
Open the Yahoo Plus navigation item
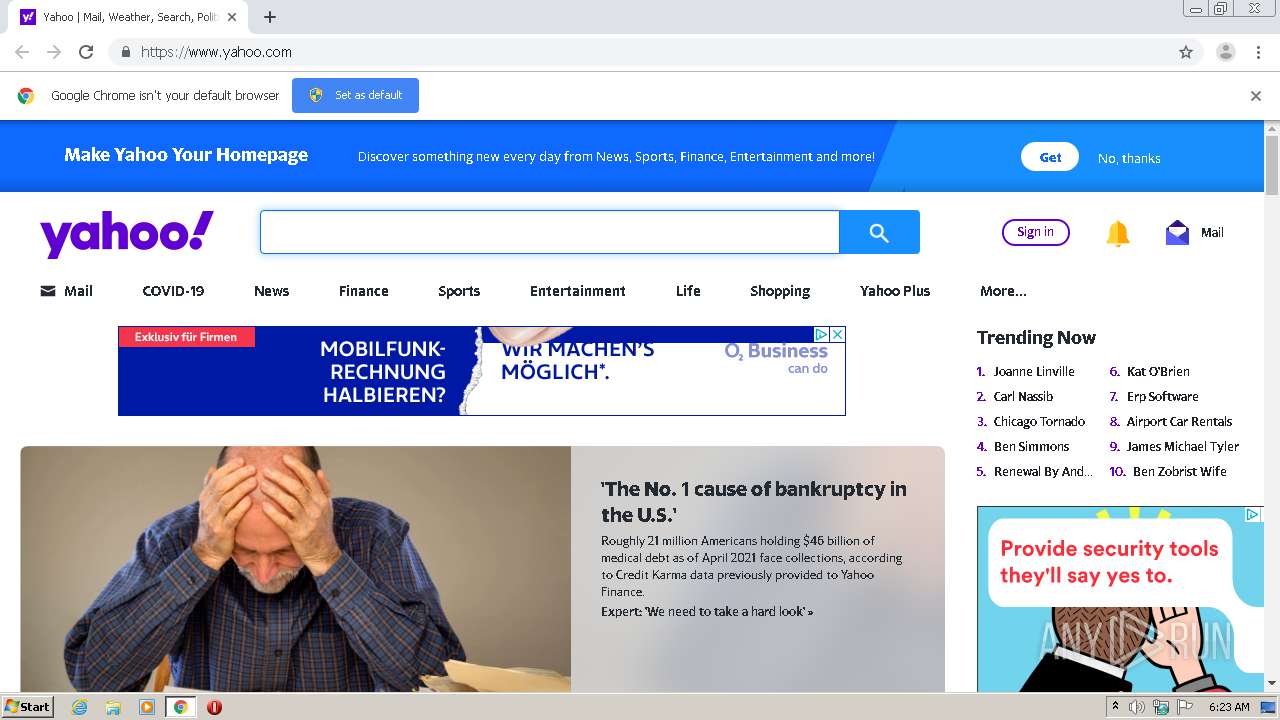895,291
